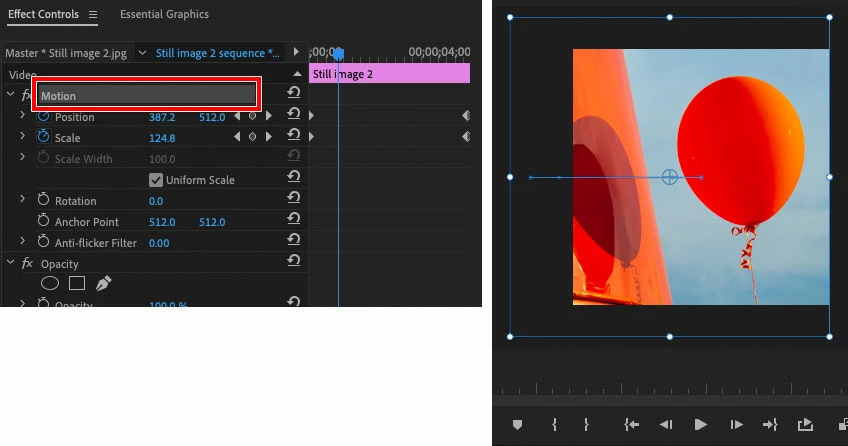Click the anchor point crosshair in monitor
The image size is (848, 446).
pyautogui.click(x=670, y=177)
